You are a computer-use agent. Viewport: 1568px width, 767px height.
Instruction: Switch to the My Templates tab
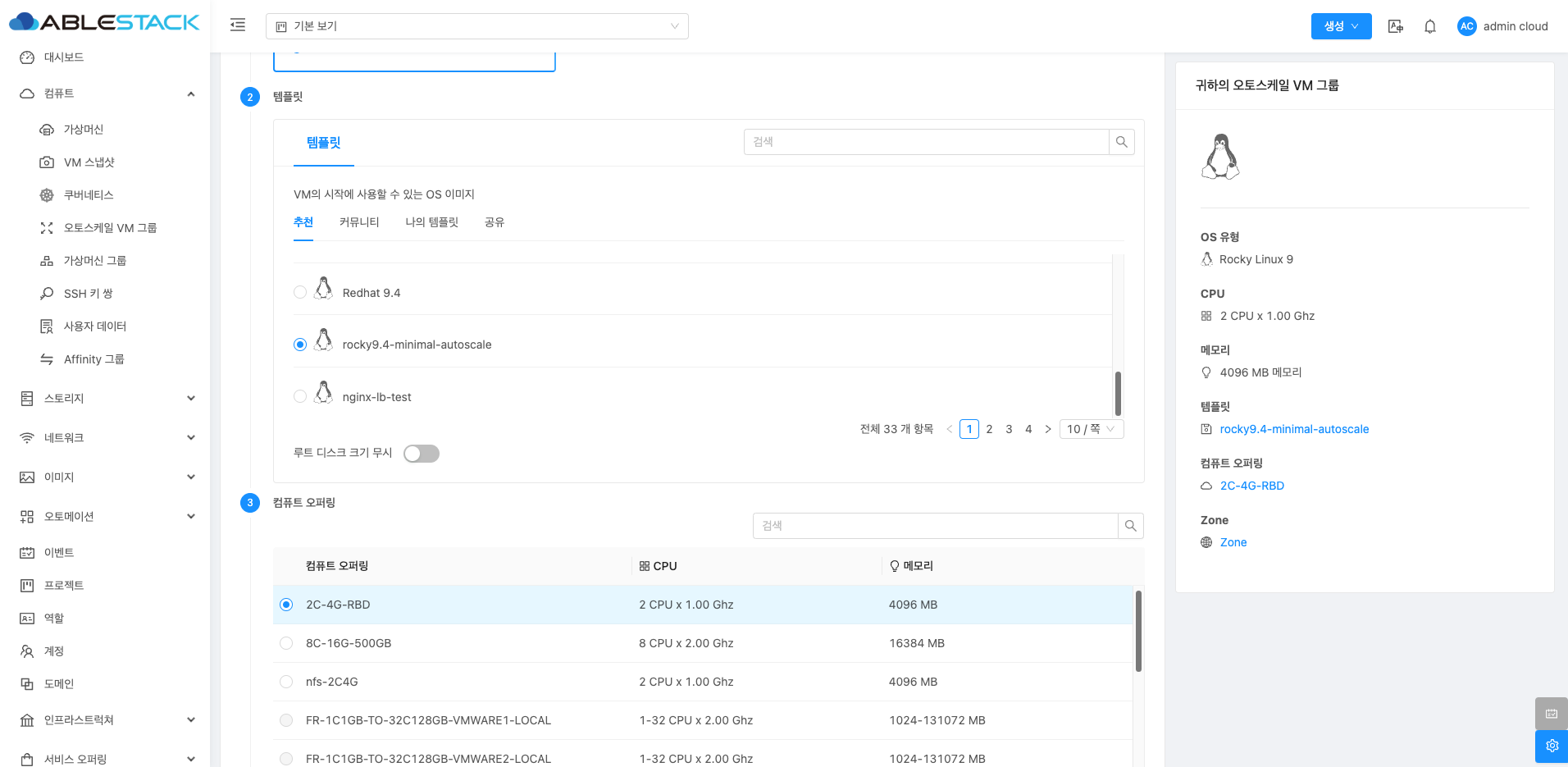(x=431, y=222)
